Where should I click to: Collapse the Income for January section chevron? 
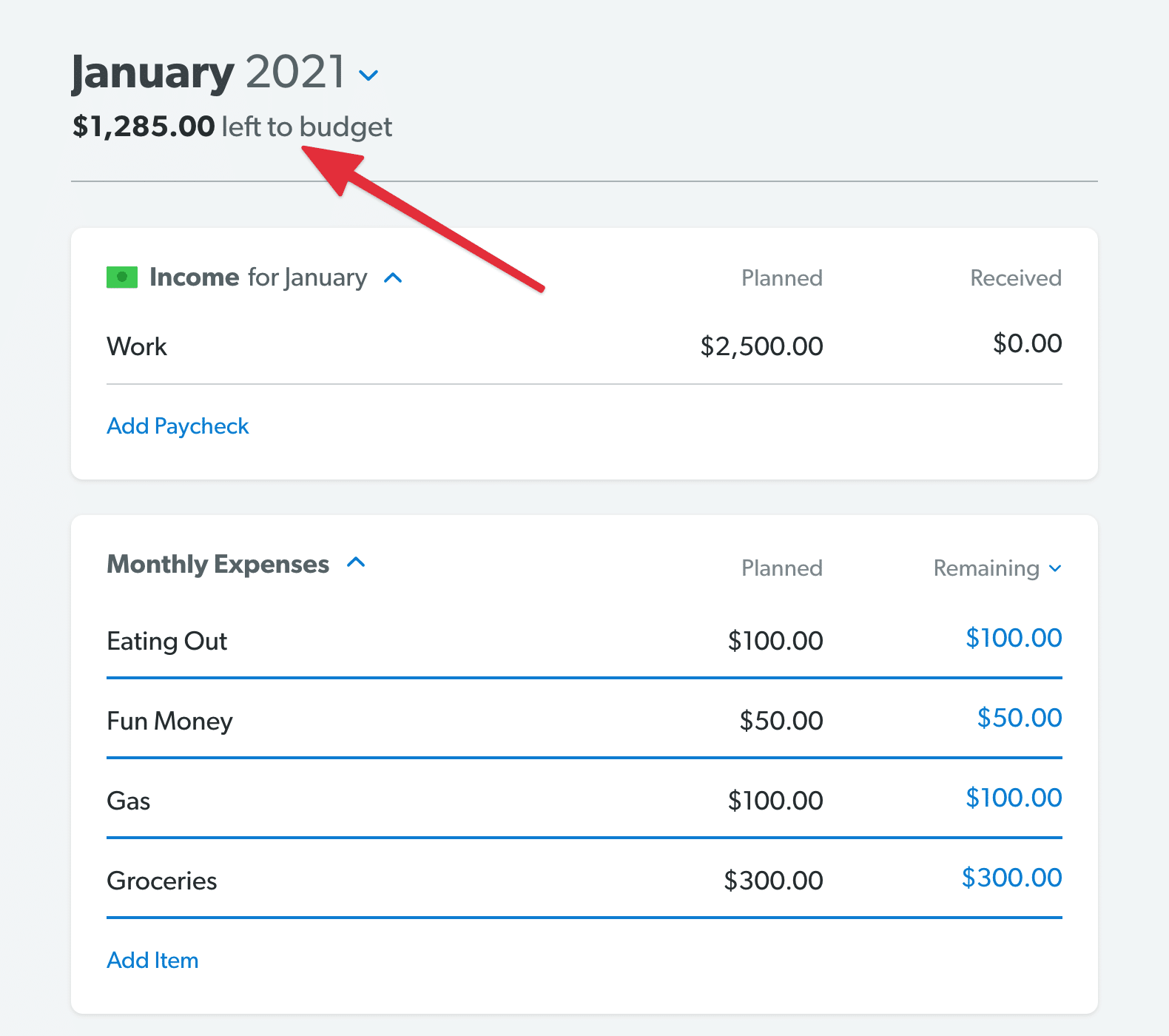(393, 278)
